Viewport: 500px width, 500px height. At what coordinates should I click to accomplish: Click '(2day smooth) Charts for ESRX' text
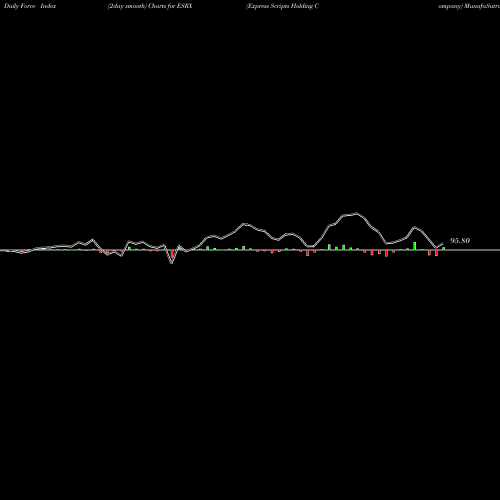click(150, 6)
